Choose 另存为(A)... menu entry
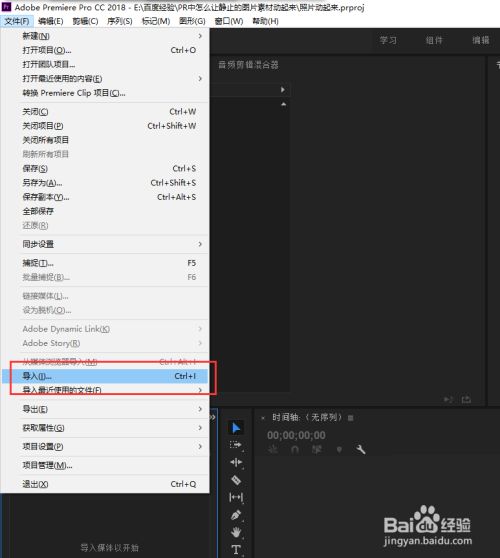Screen dimensions: 500x558 point(105,183)
